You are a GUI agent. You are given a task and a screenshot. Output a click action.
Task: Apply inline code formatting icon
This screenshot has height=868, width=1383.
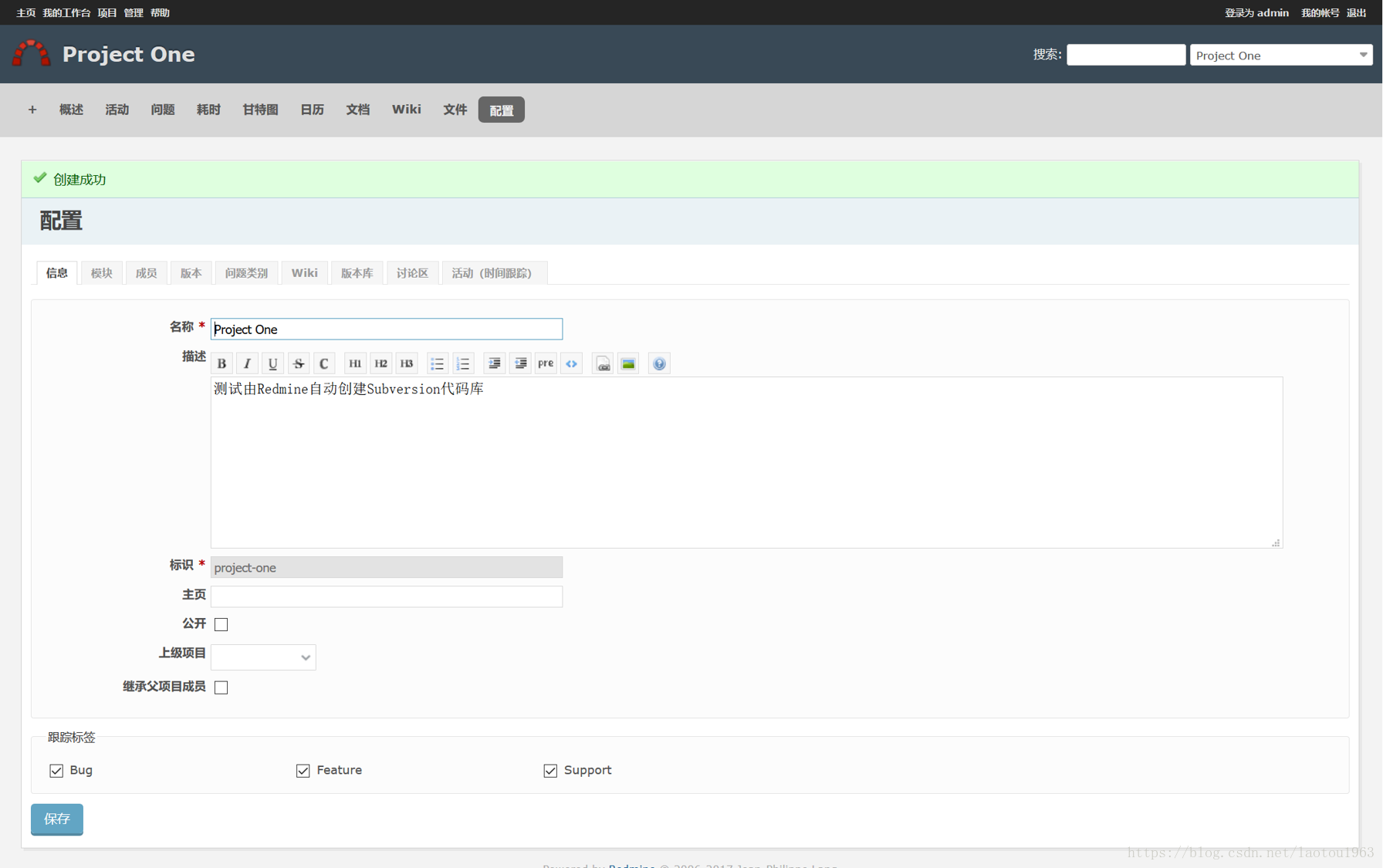[323, 363]
